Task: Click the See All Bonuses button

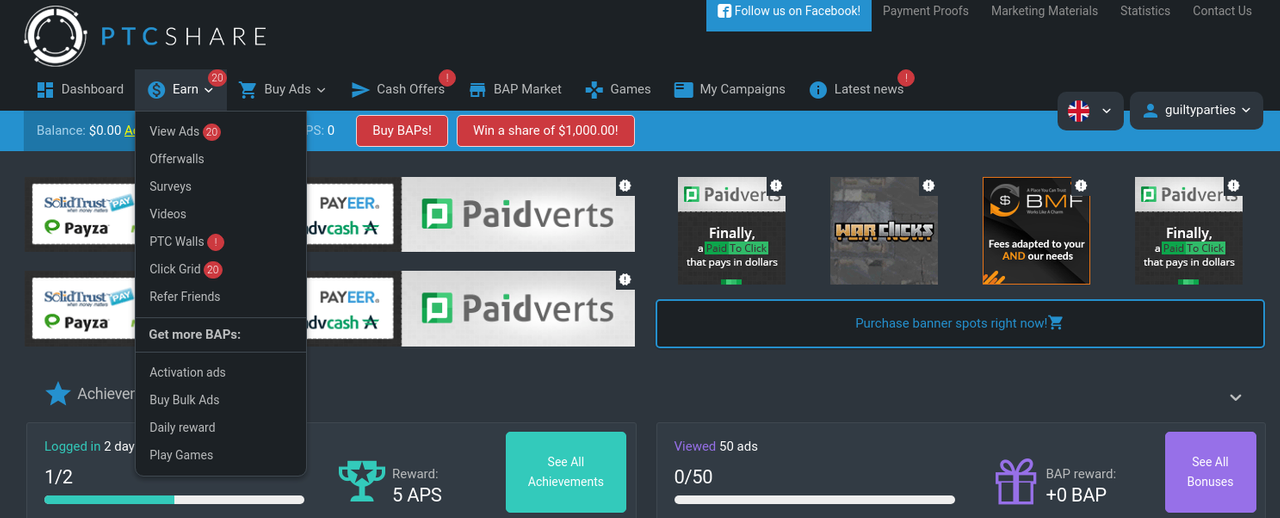Action: click(1210, 472)
